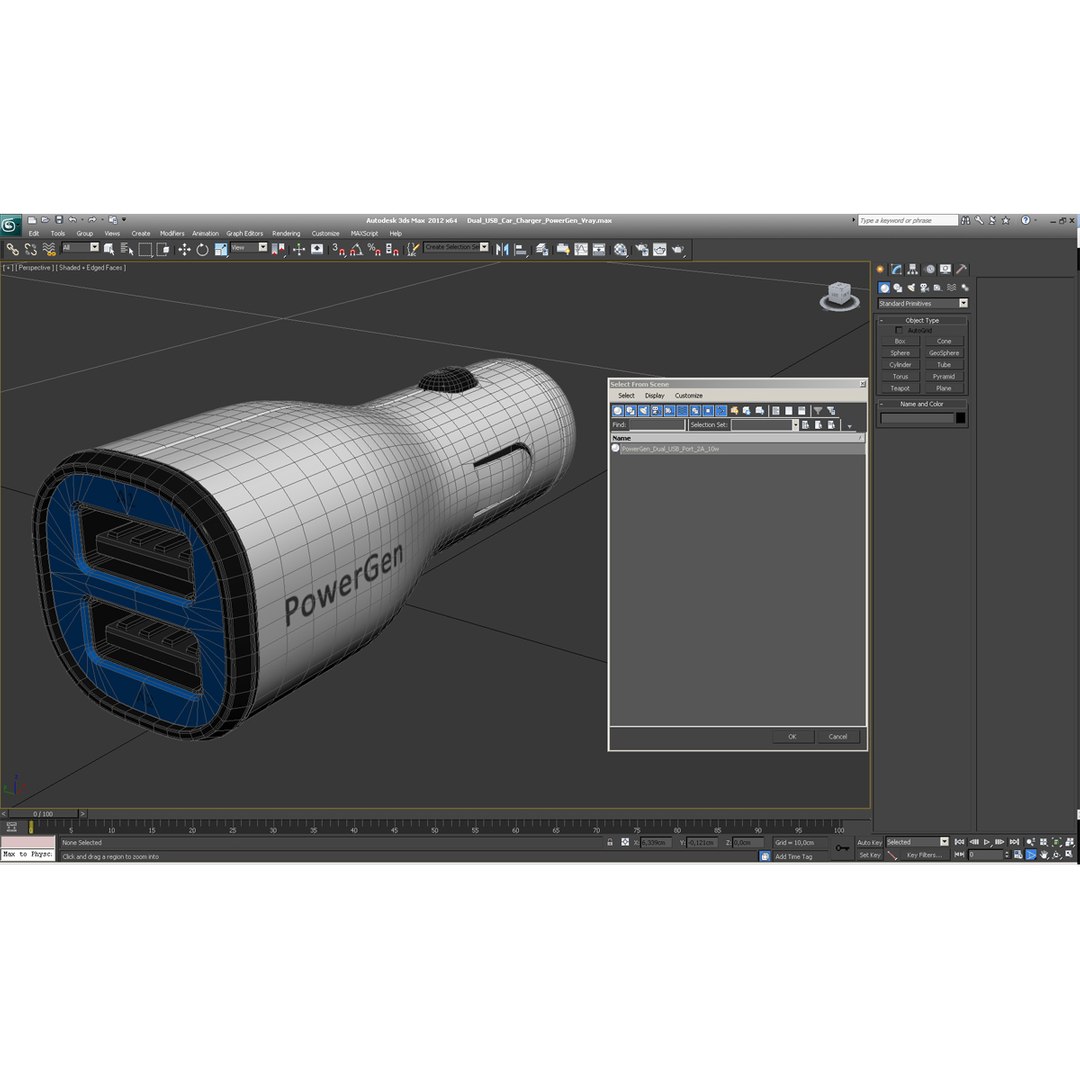Image resolution: width=1080 pixels, height=1080 pixels.
Task: Open the MAXScript menu
Action: (364, 233)
